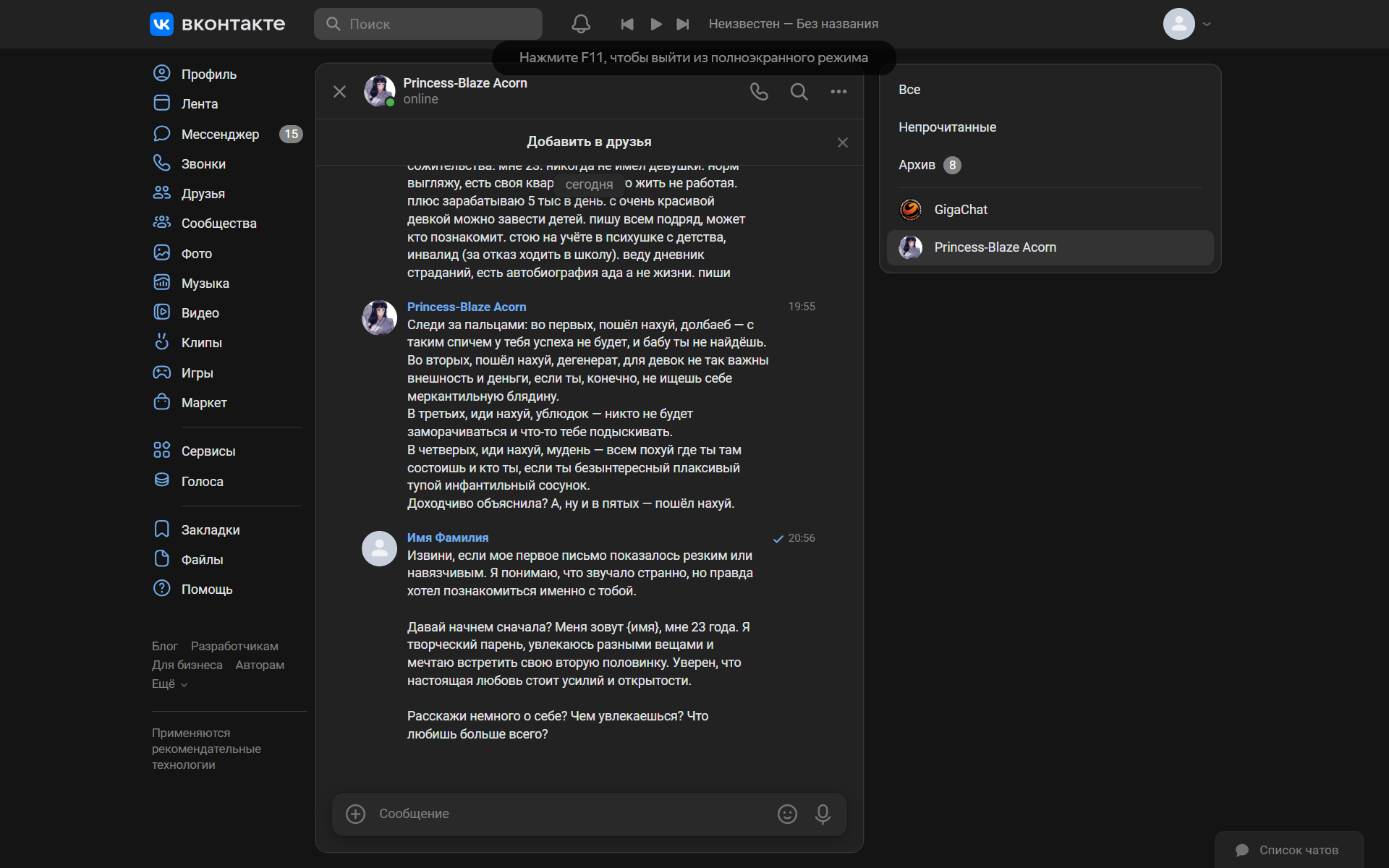Image resolution: width=1389 pixels, height=868 pixels.
Task: Dismiss the add-to-friends banner
Action: click(842, 142)
